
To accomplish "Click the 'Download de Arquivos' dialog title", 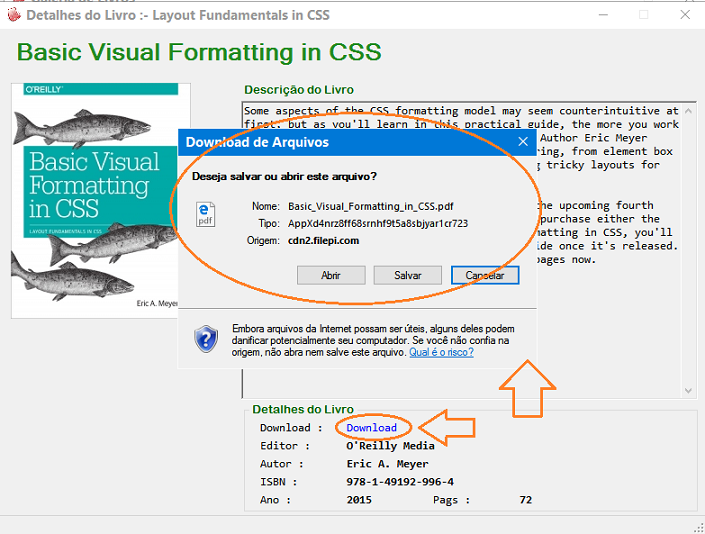I will (x=257, y=142).
